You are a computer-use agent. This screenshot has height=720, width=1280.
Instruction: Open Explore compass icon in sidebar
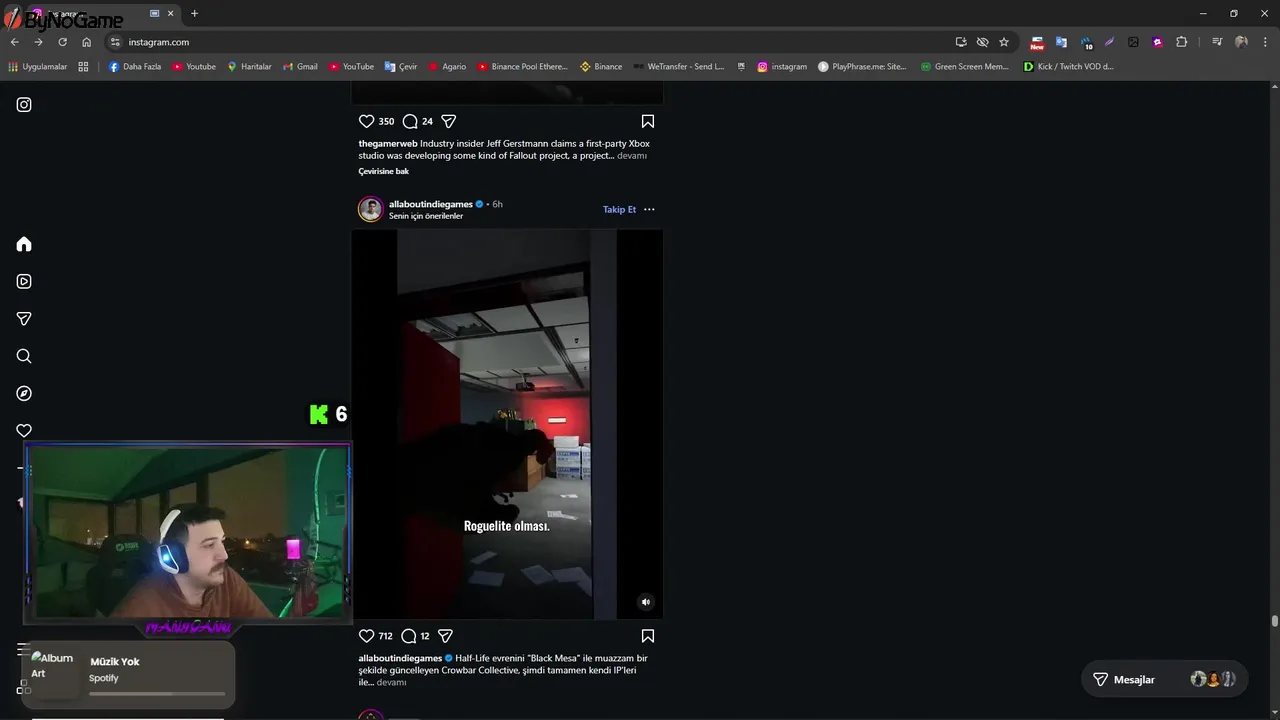coord(24,393)
